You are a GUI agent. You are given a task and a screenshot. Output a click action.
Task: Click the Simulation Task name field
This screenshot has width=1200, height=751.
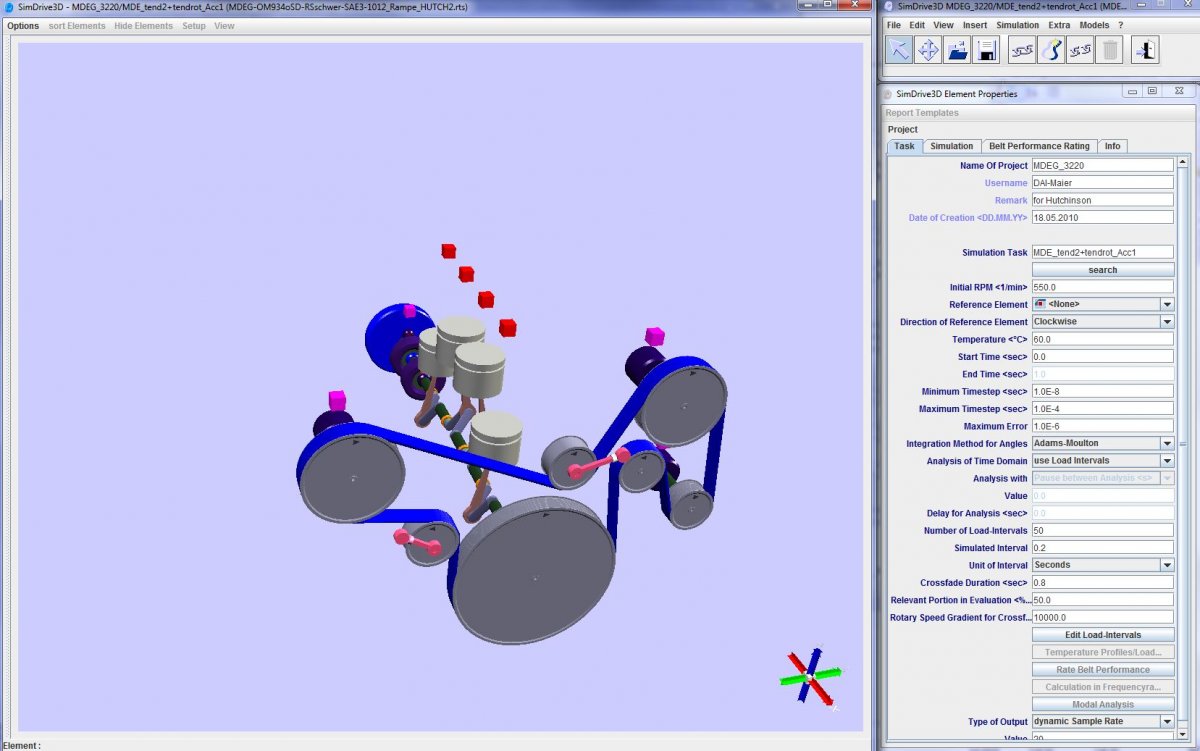1102,252
